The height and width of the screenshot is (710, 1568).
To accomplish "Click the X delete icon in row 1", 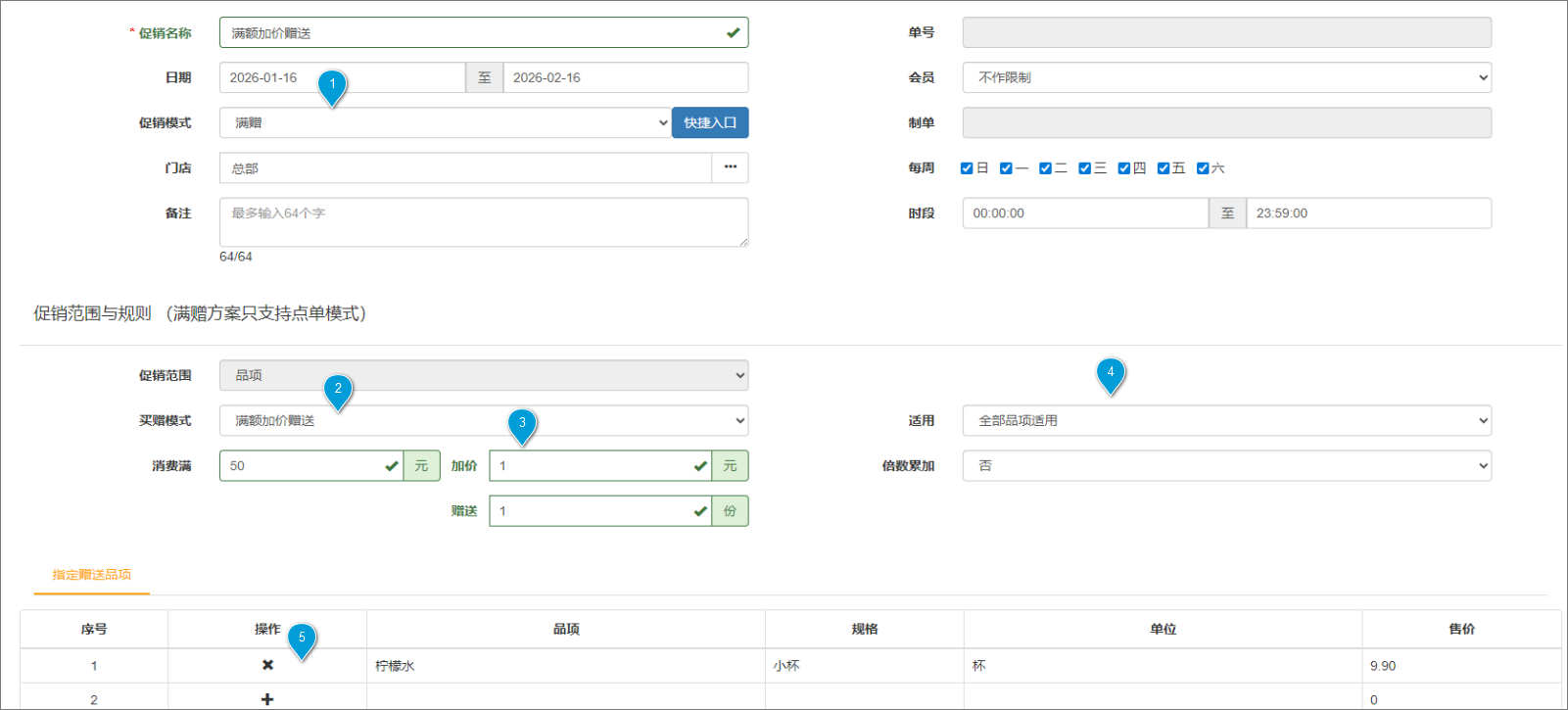I will coord(267,665).
